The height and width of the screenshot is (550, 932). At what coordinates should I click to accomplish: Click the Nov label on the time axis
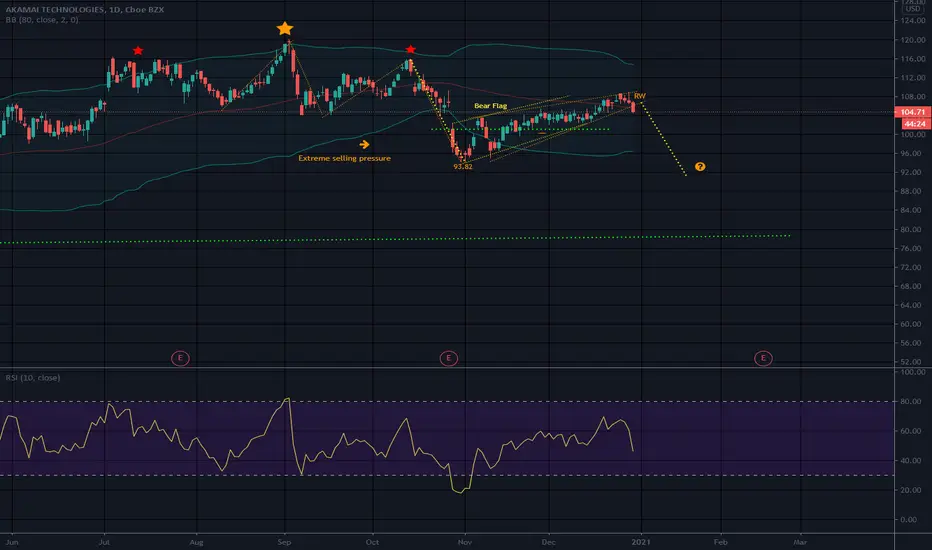465,542
